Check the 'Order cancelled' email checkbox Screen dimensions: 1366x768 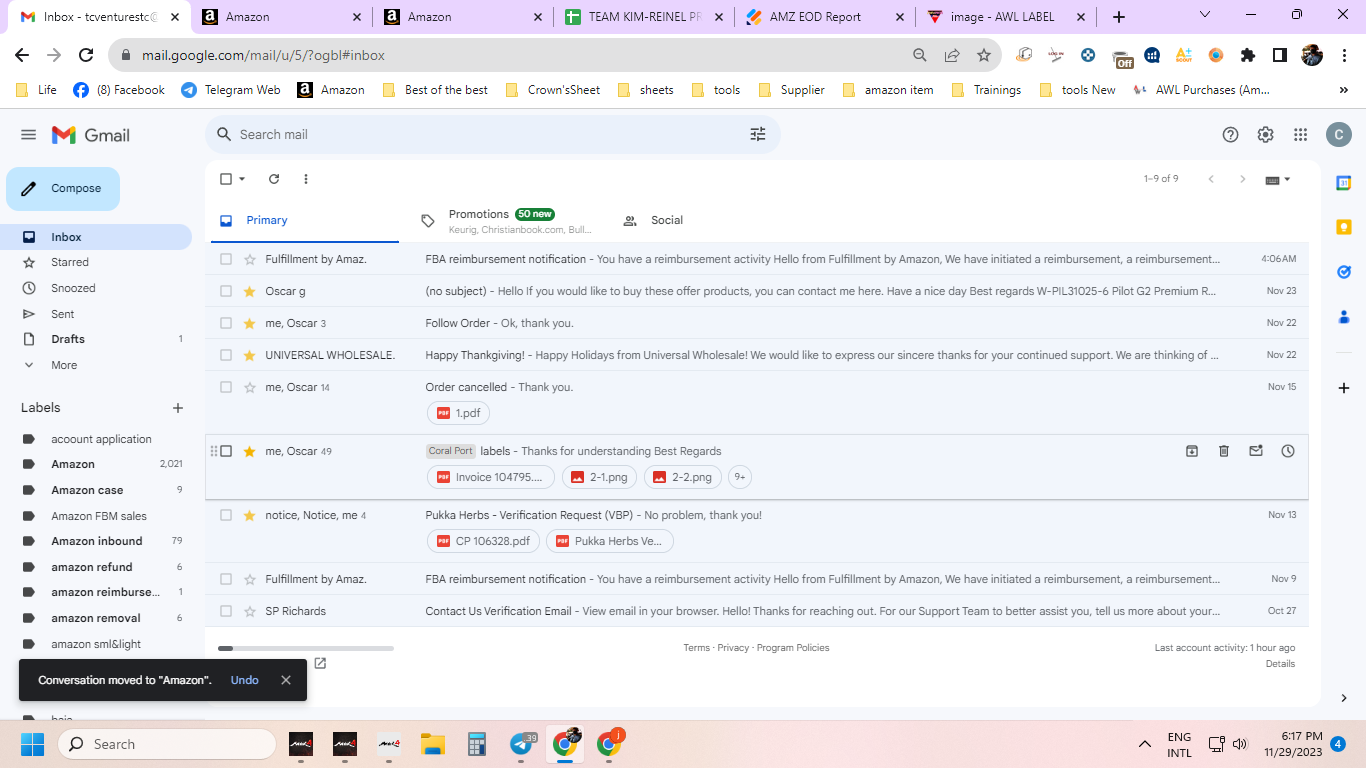pyautogui.click(x=226, y=387)
